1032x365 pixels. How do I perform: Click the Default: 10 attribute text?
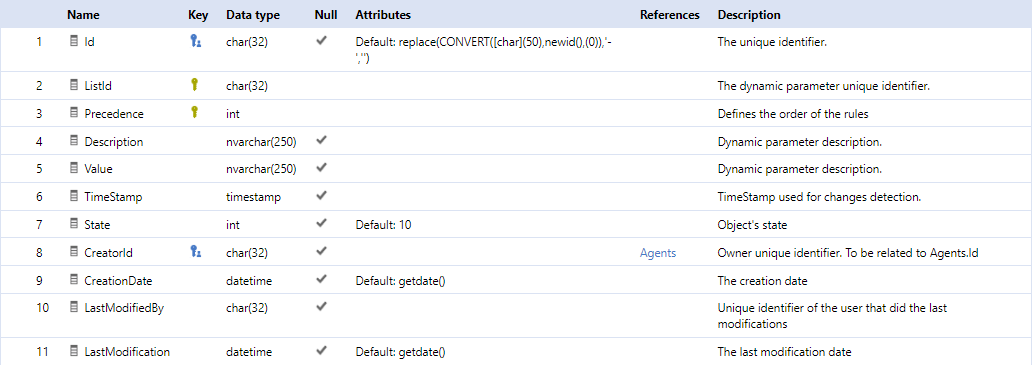pos(384,225)
